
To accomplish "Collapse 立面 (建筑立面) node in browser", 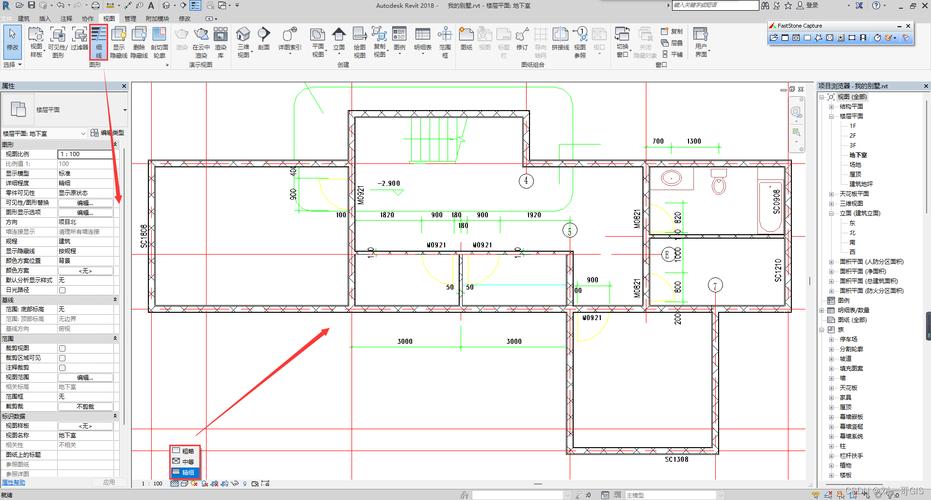I will pos(831,213).
